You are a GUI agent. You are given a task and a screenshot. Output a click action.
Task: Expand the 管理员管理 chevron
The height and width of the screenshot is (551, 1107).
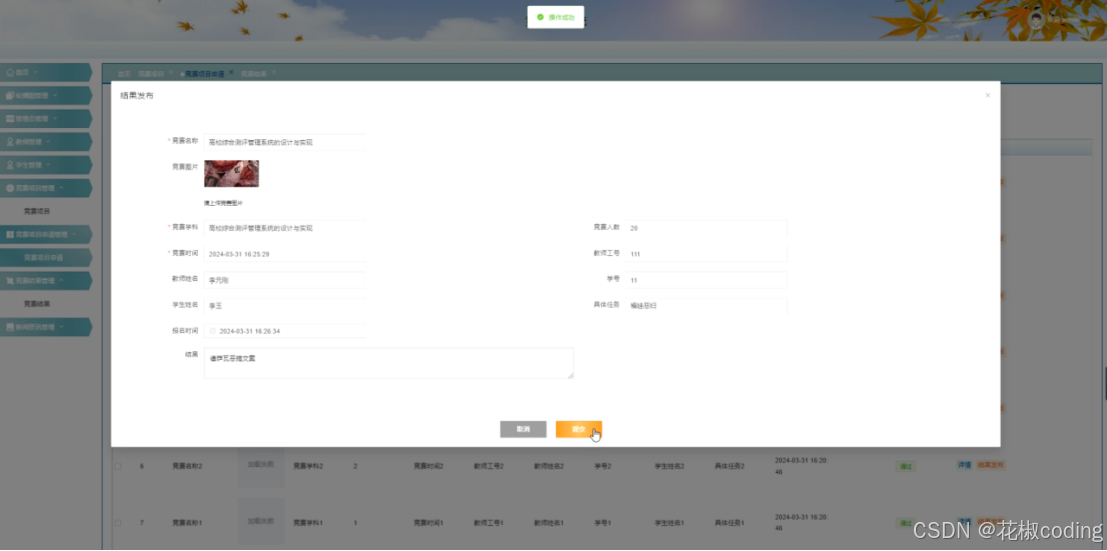click(55, 118)
